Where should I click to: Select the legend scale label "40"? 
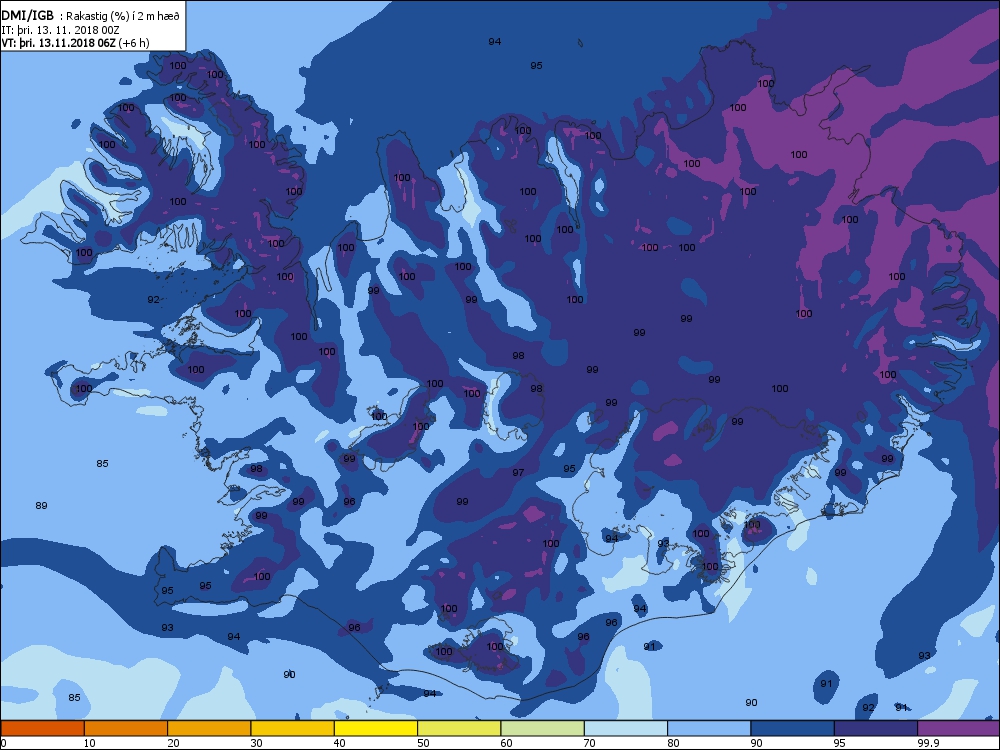pos(340,743)
